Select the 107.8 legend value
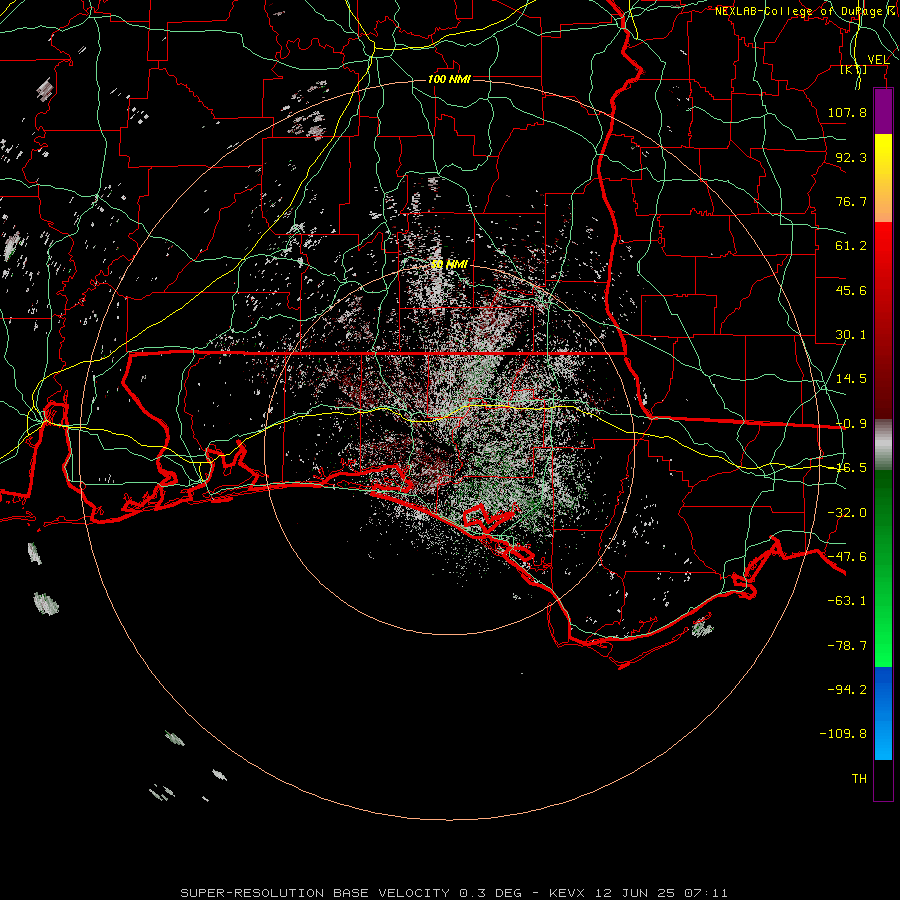 click(847, 112)
